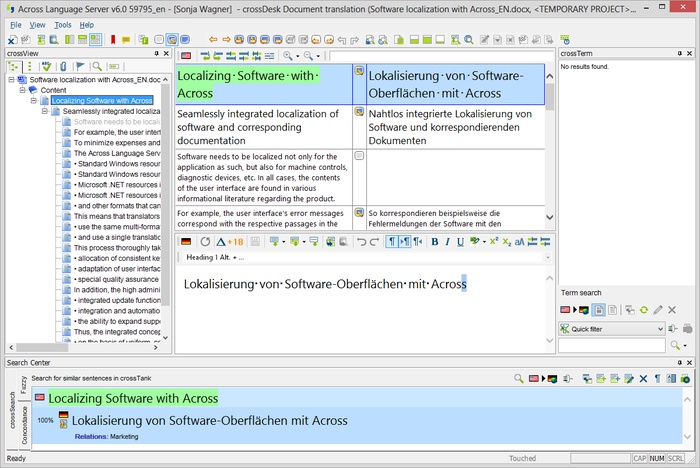Click the flag filter icon in crossView
Screen dimensions: 700x468
tap(80, 67)
